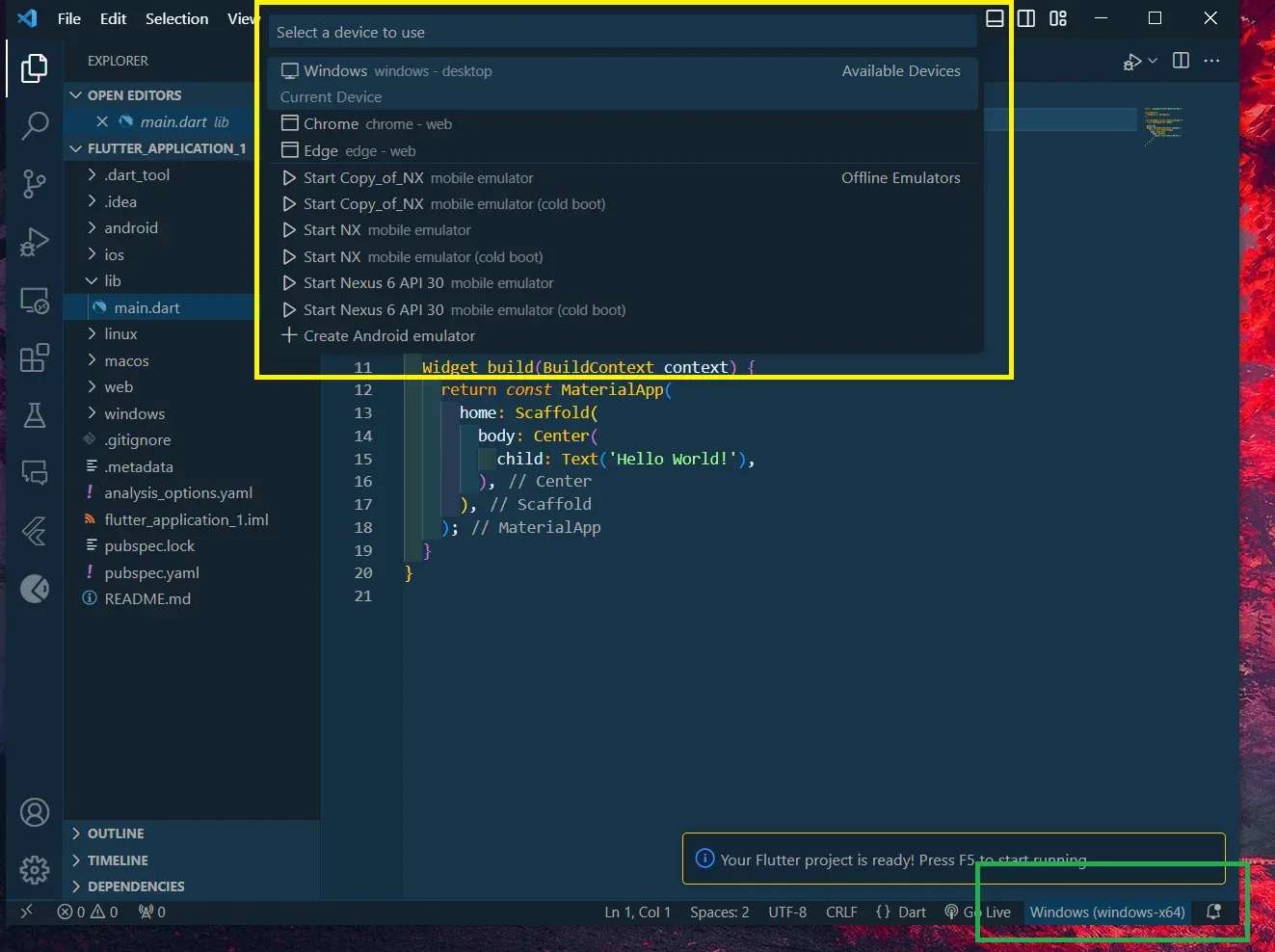Click Windows (windows-x64) device in status bar
The image size is (1275, 952).
pos(1107,912)
